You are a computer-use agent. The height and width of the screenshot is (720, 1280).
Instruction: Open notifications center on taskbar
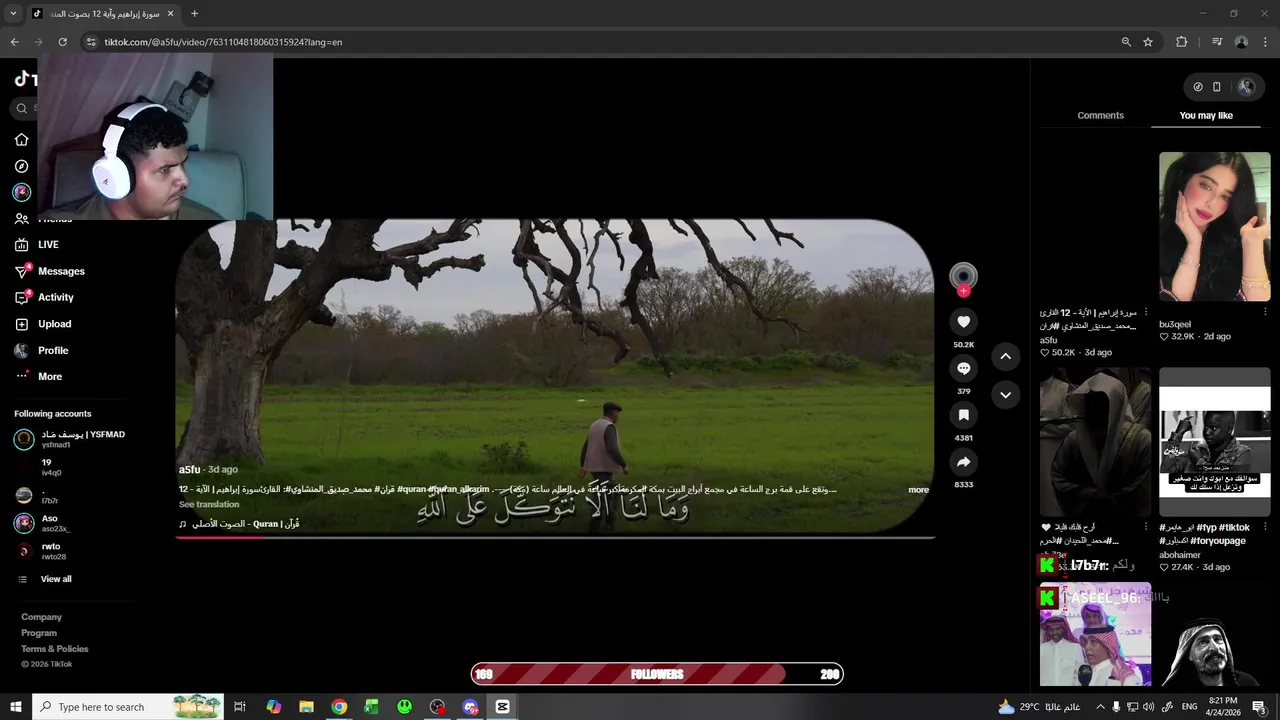(1259, 707)
